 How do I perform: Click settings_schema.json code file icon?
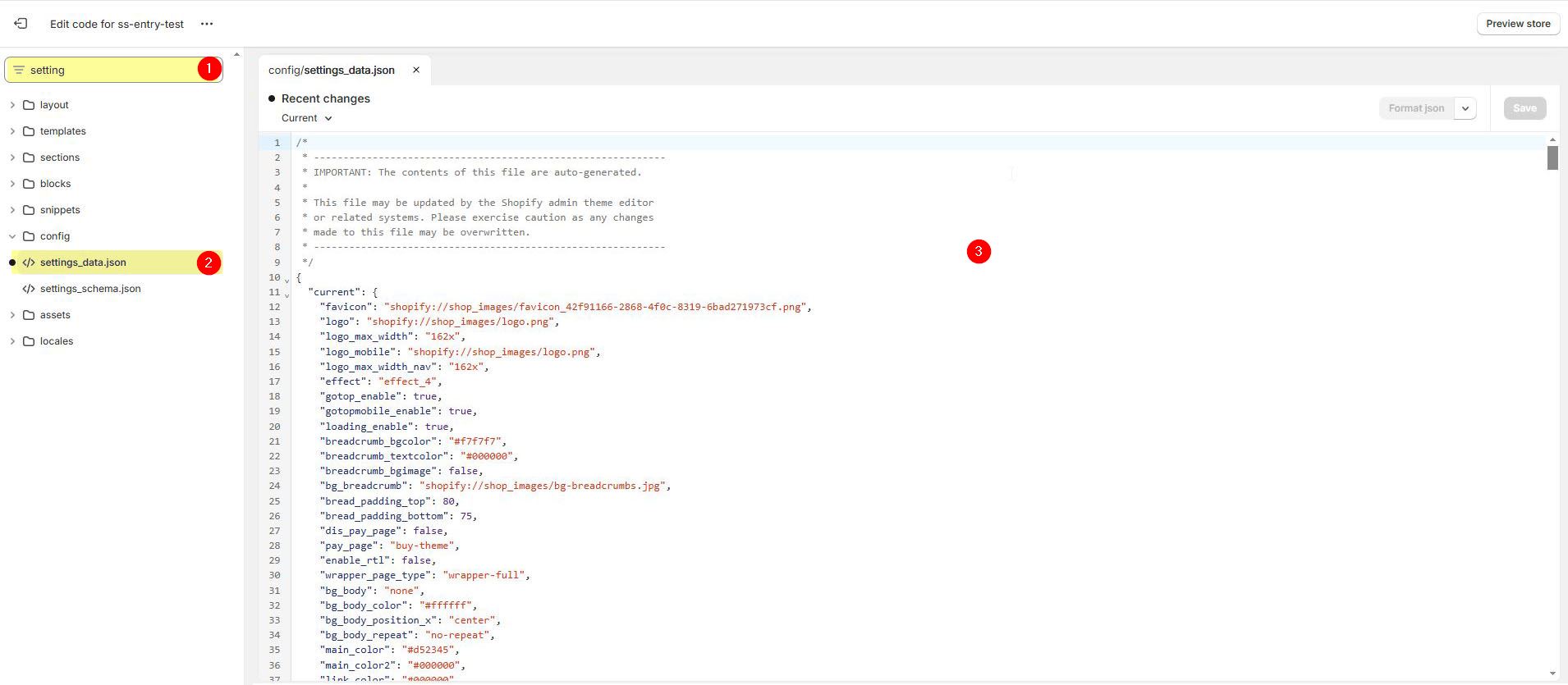click(29, 289)
